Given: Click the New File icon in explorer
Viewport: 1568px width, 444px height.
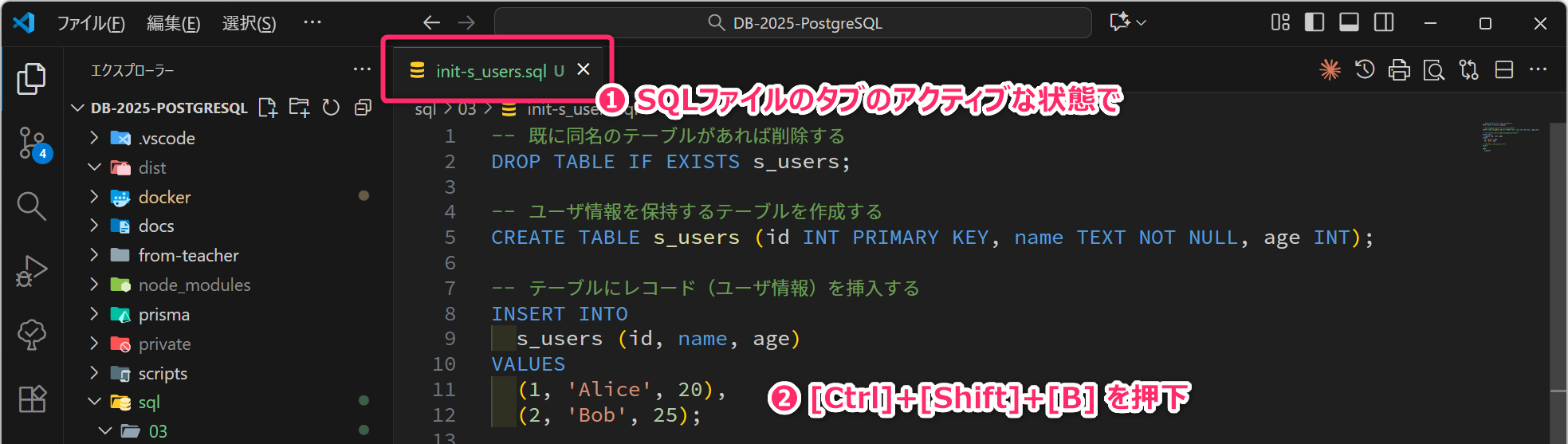Looking at the screenshot, I should pos(268,108).
